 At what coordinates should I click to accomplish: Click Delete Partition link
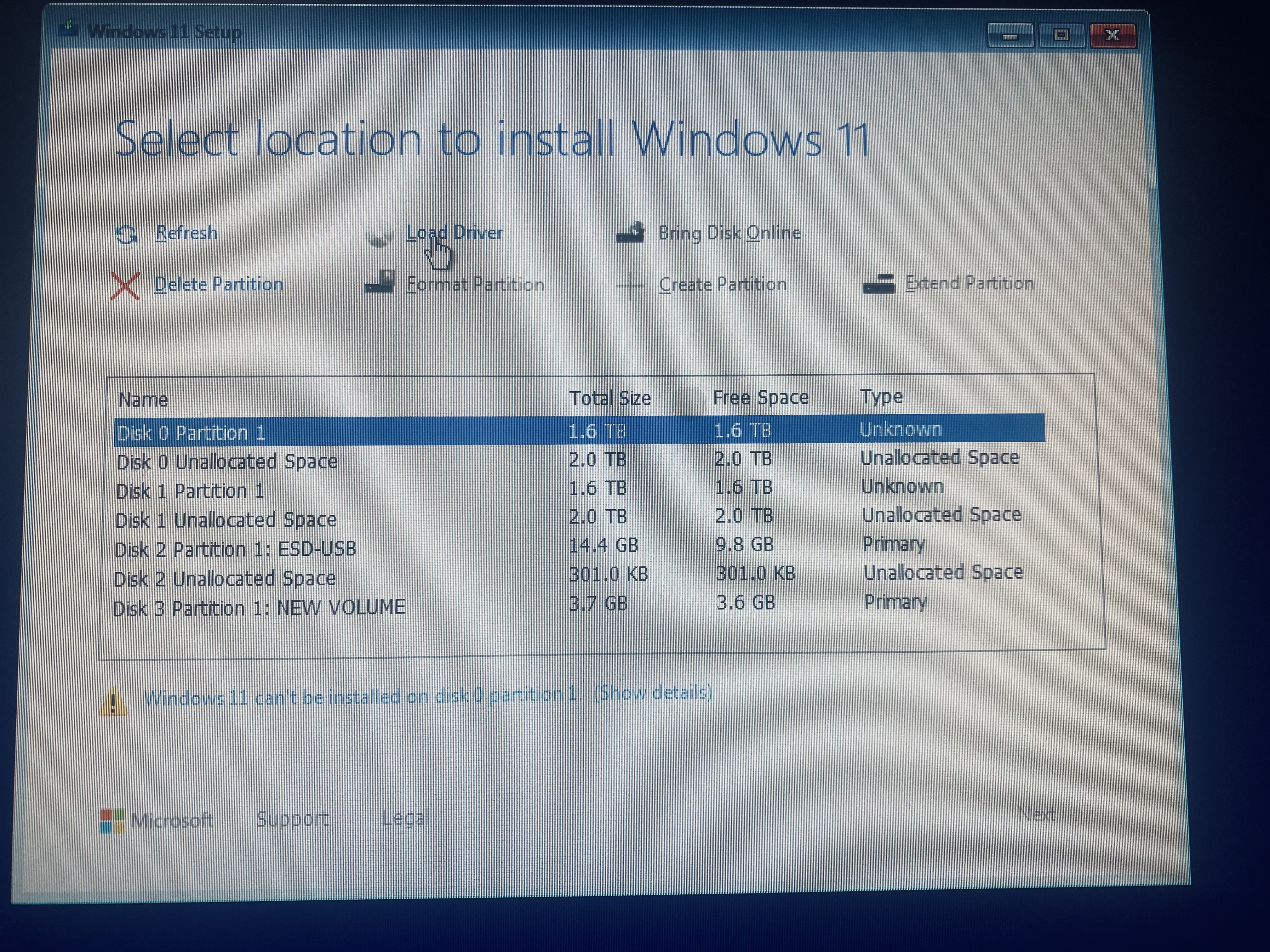click(219, 285)
